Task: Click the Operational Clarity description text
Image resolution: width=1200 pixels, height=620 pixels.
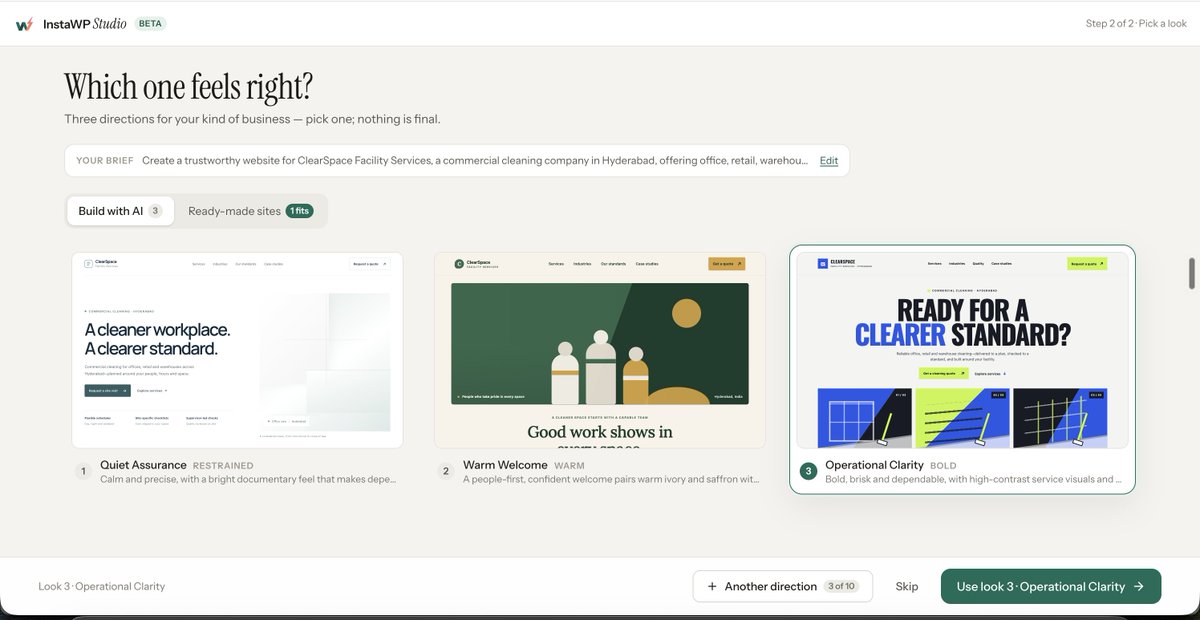Action: (x=973, y=479)
